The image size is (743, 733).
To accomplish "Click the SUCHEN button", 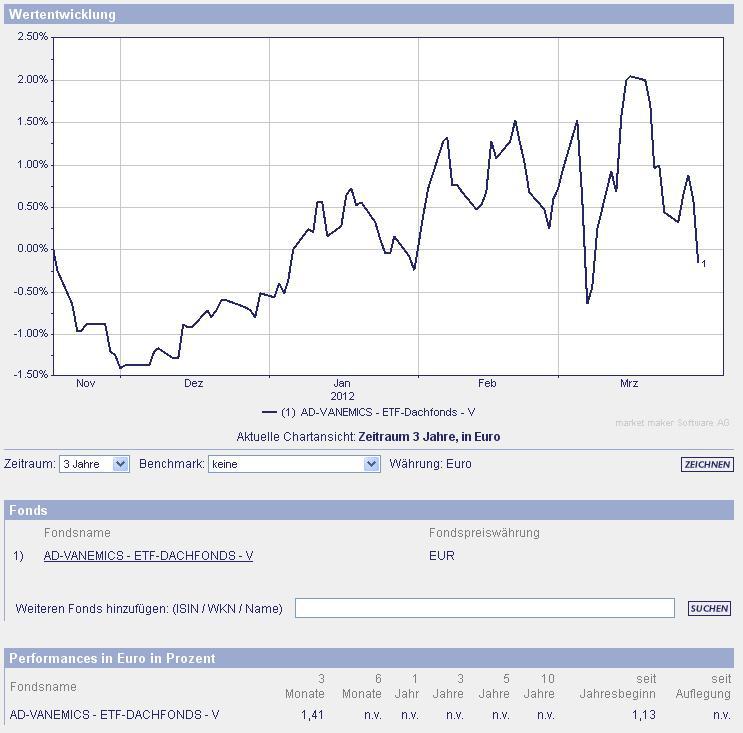I will (709, 608).
